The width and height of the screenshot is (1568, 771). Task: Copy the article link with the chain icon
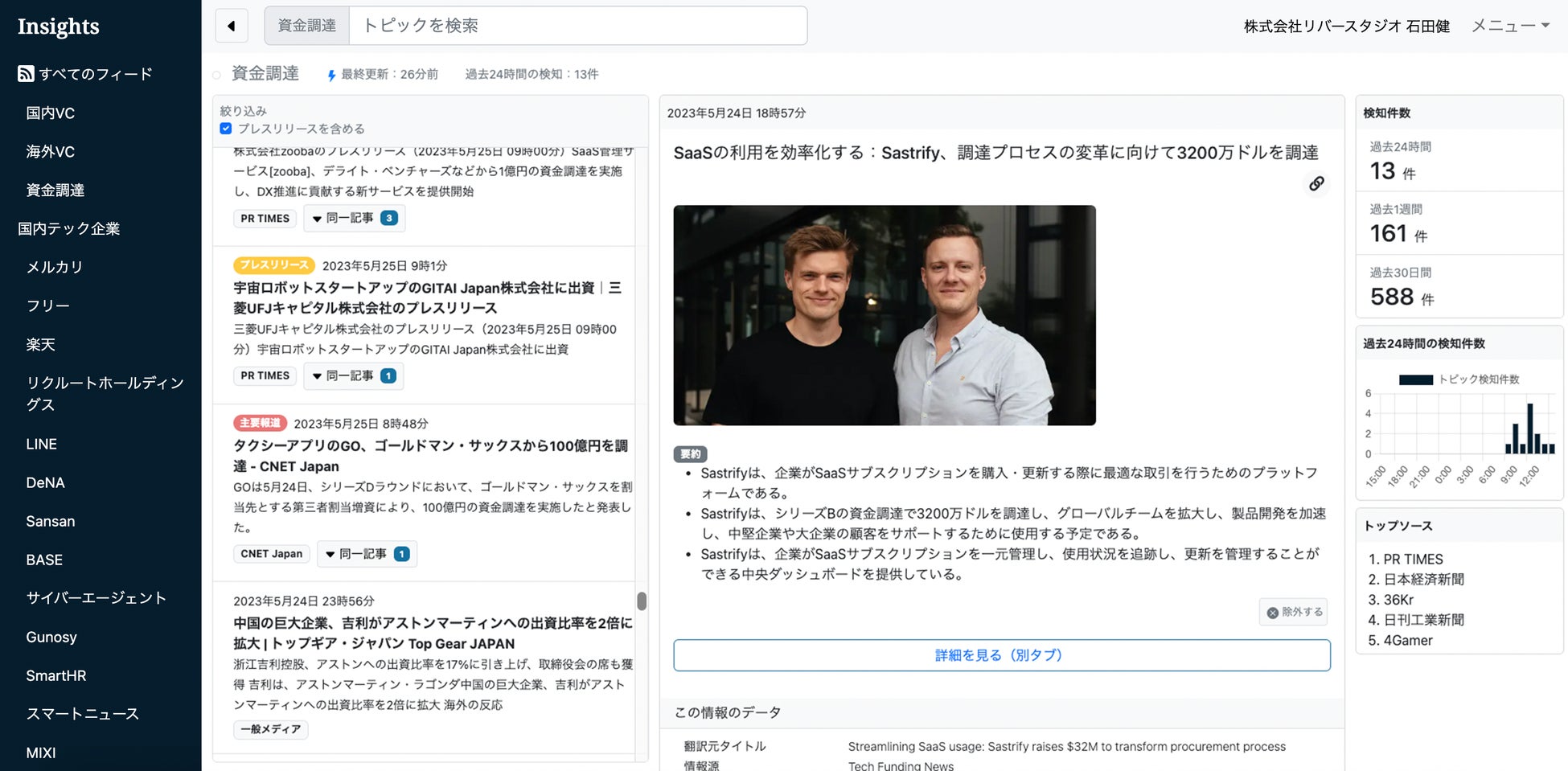coord(1316,183)
